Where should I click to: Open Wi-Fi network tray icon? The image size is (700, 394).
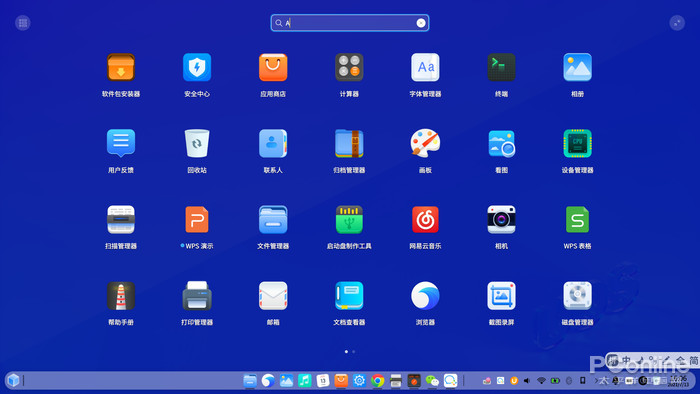pyautogui.click(x=541, y=381)
